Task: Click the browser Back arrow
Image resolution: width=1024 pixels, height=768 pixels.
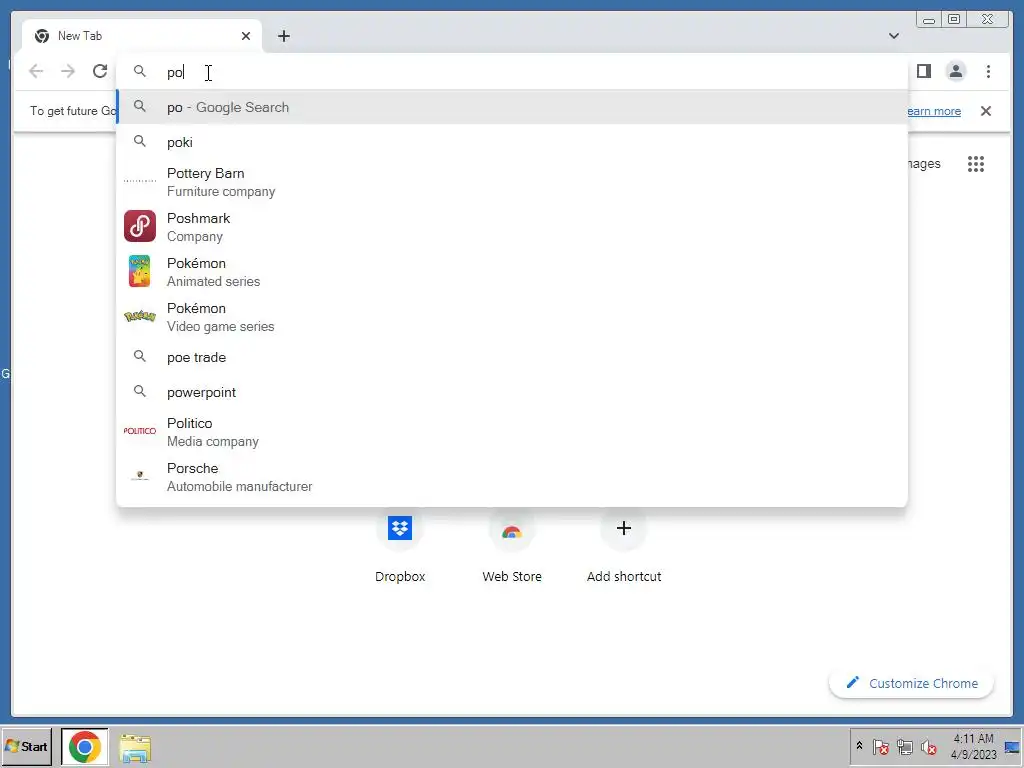Action: coord(36,71)
